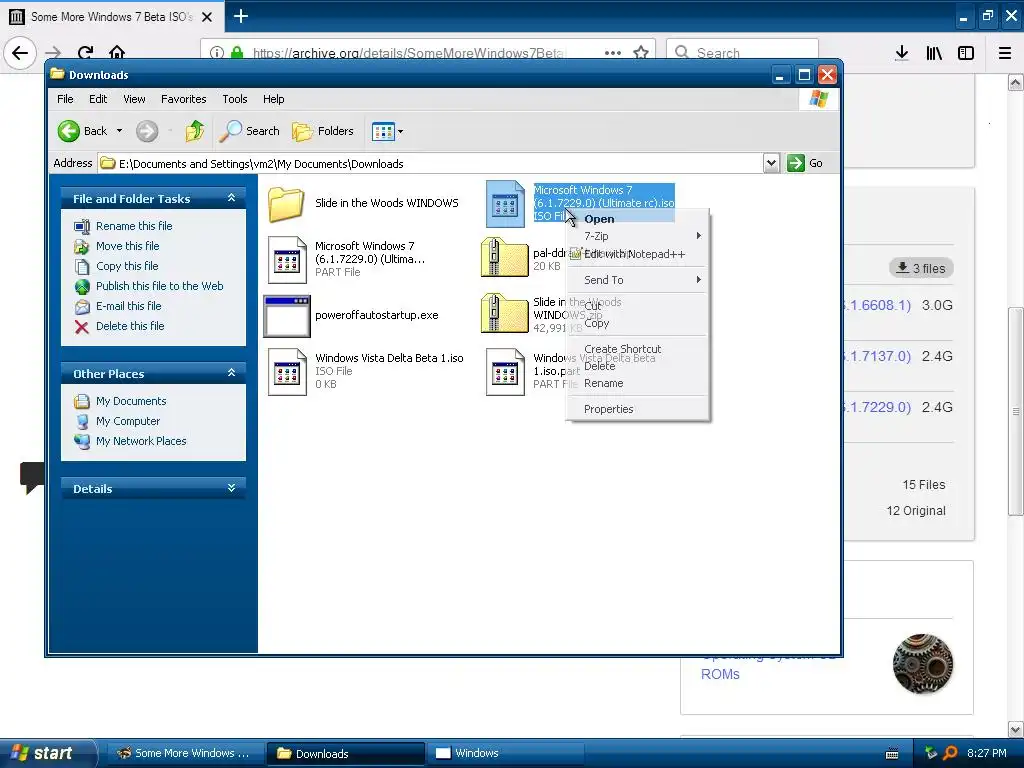Image resolution: width=1024 pixels, height=768 pixels.
Task: Open Search in the Explorer toolbar
Action: tap(249, 131)
